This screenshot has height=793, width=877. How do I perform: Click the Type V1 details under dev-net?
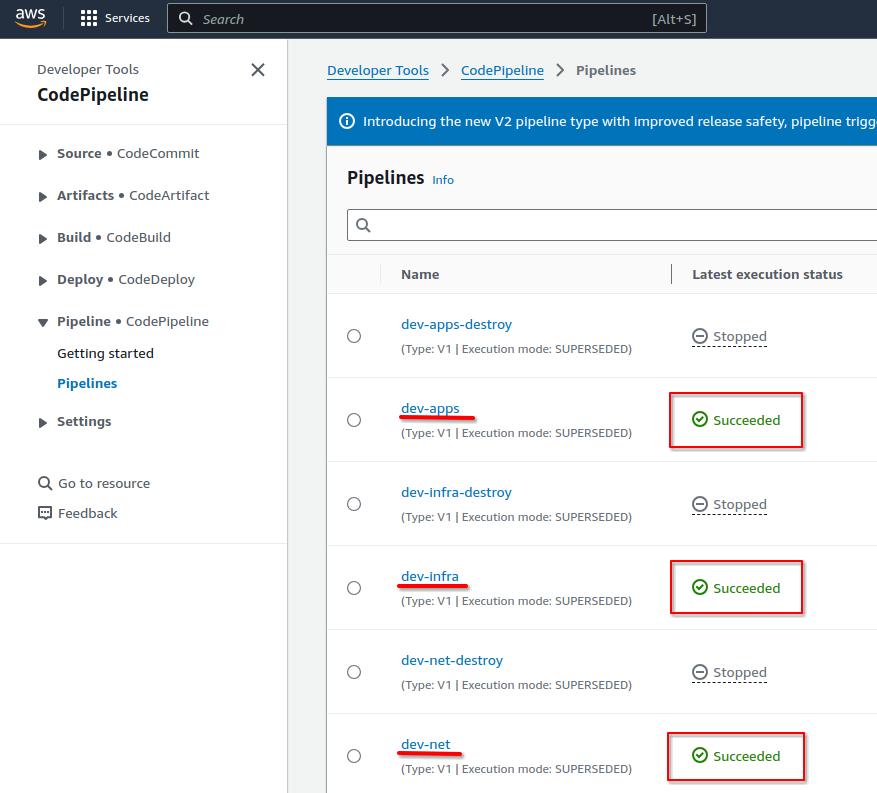[x=516, y=769]
